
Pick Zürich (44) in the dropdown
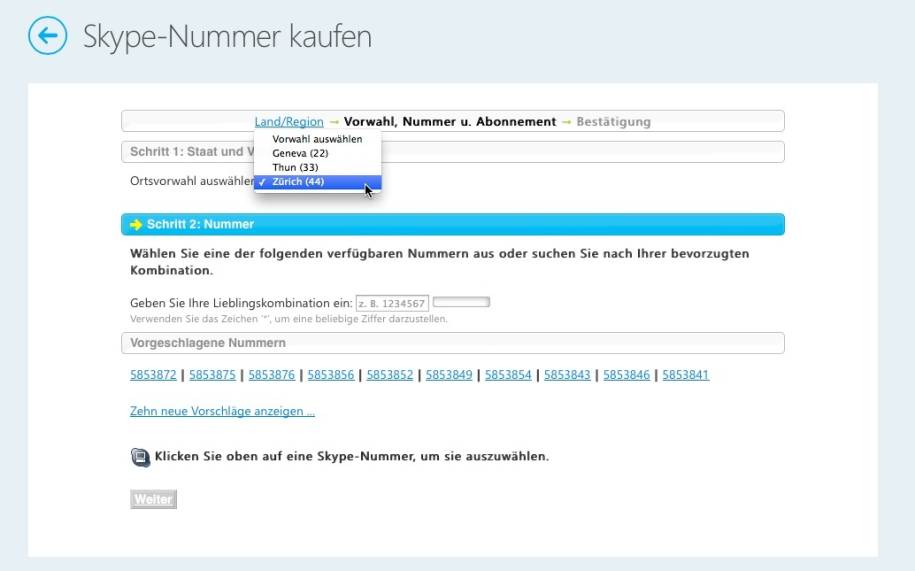click(x=317, y=181)
